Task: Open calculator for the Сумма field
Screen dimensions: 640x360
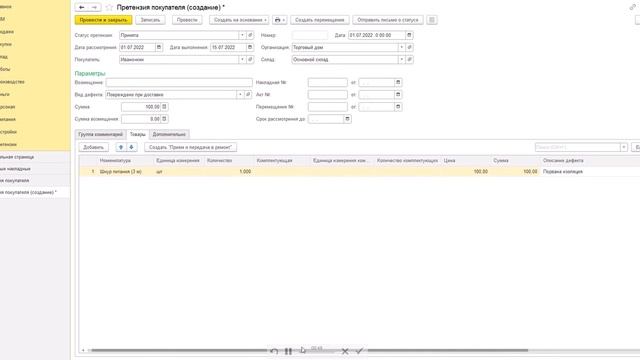Action: [164, 107]
